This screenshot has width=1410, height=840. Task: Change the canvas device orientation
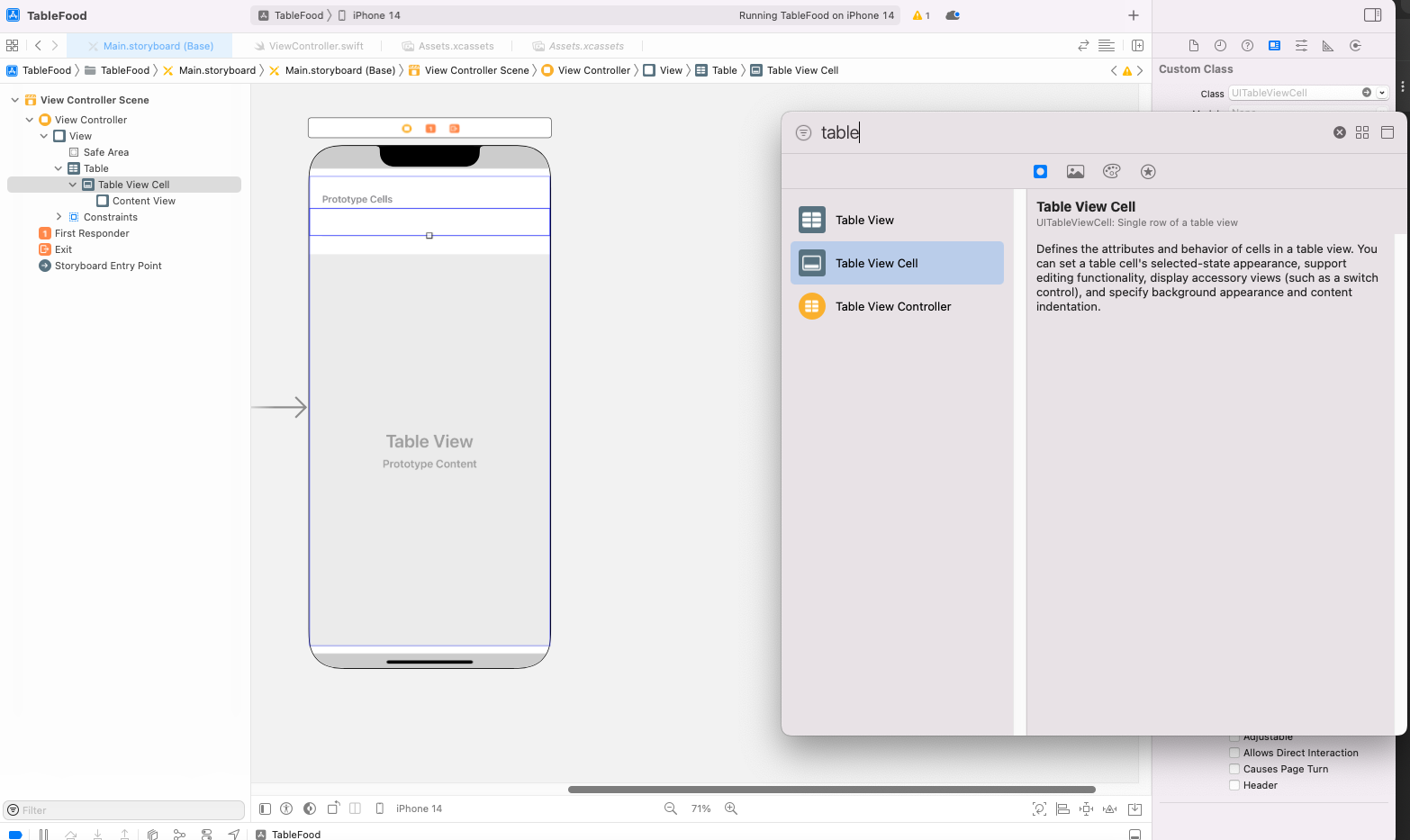click(333, 808)
